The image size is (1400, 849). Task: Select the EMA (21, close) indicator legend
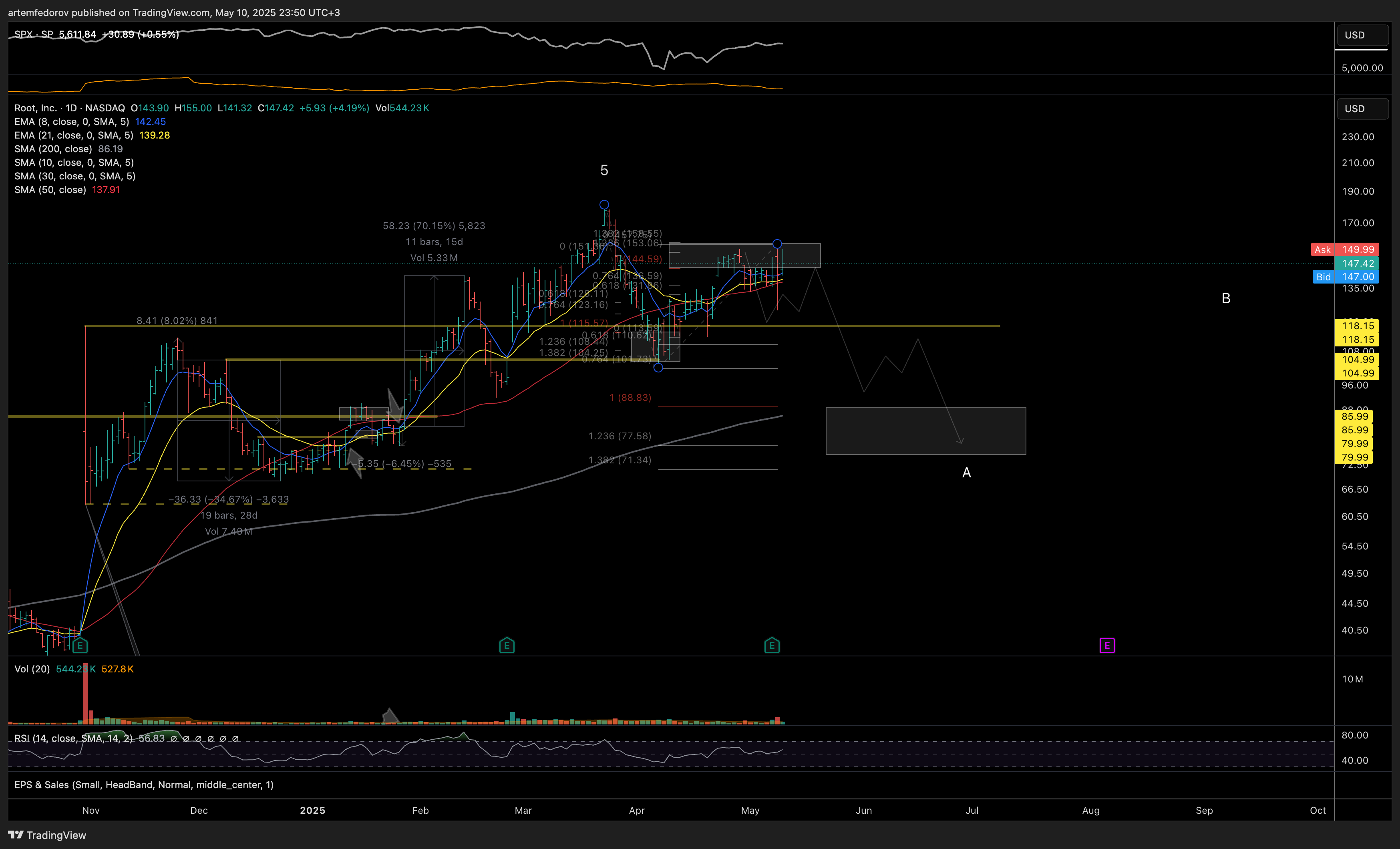pyautogui.click(x=74, y=135)
